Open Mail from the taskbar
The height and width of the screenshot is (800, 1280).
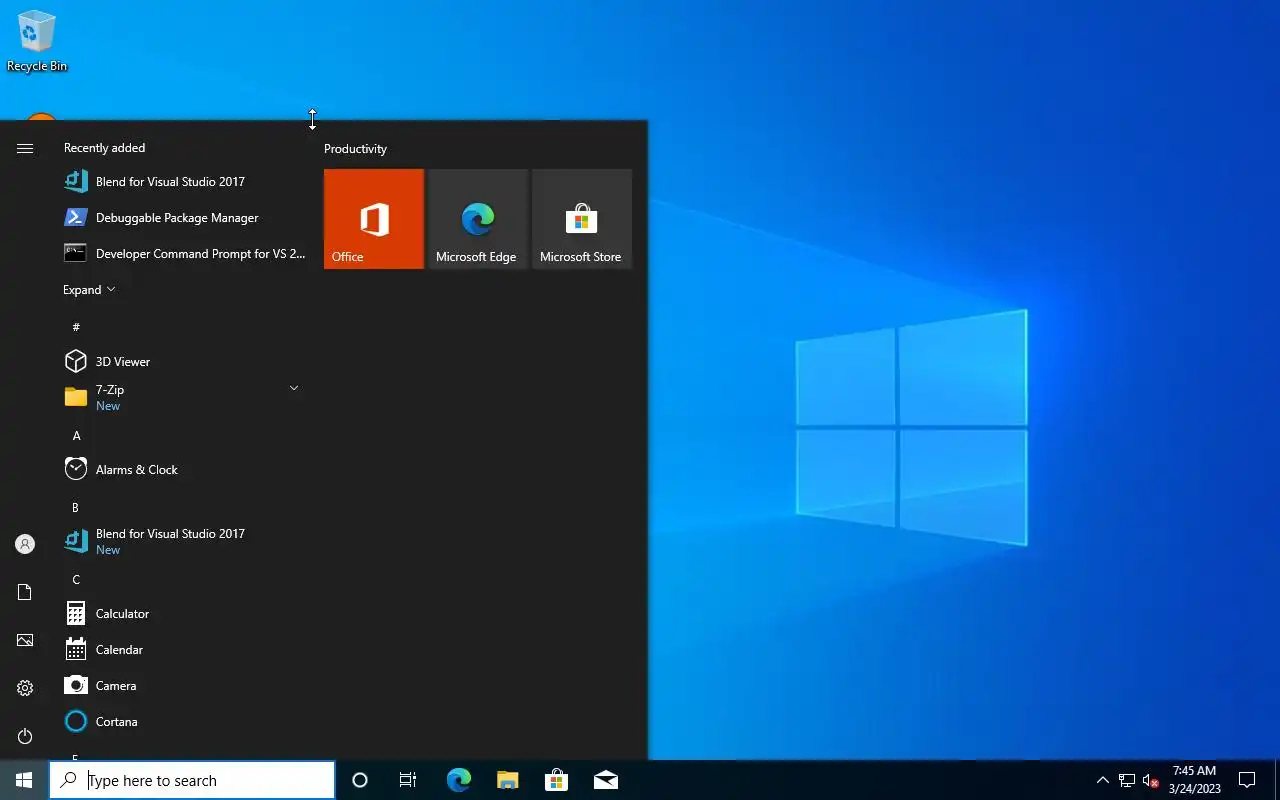605,780
